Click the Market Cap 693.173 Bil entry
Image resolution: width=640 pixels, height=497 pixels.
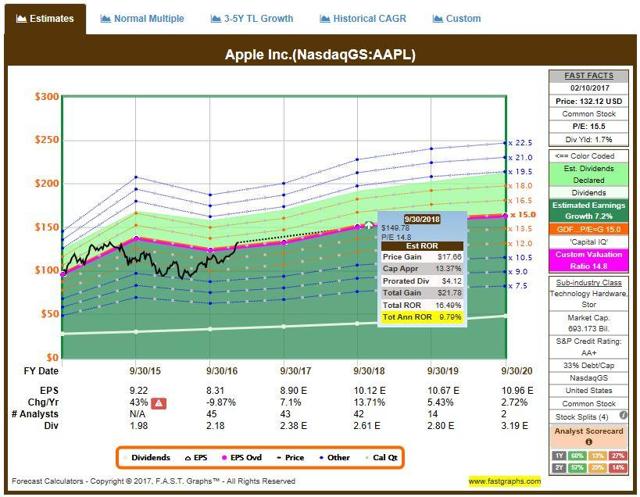[x=589, y=323]
